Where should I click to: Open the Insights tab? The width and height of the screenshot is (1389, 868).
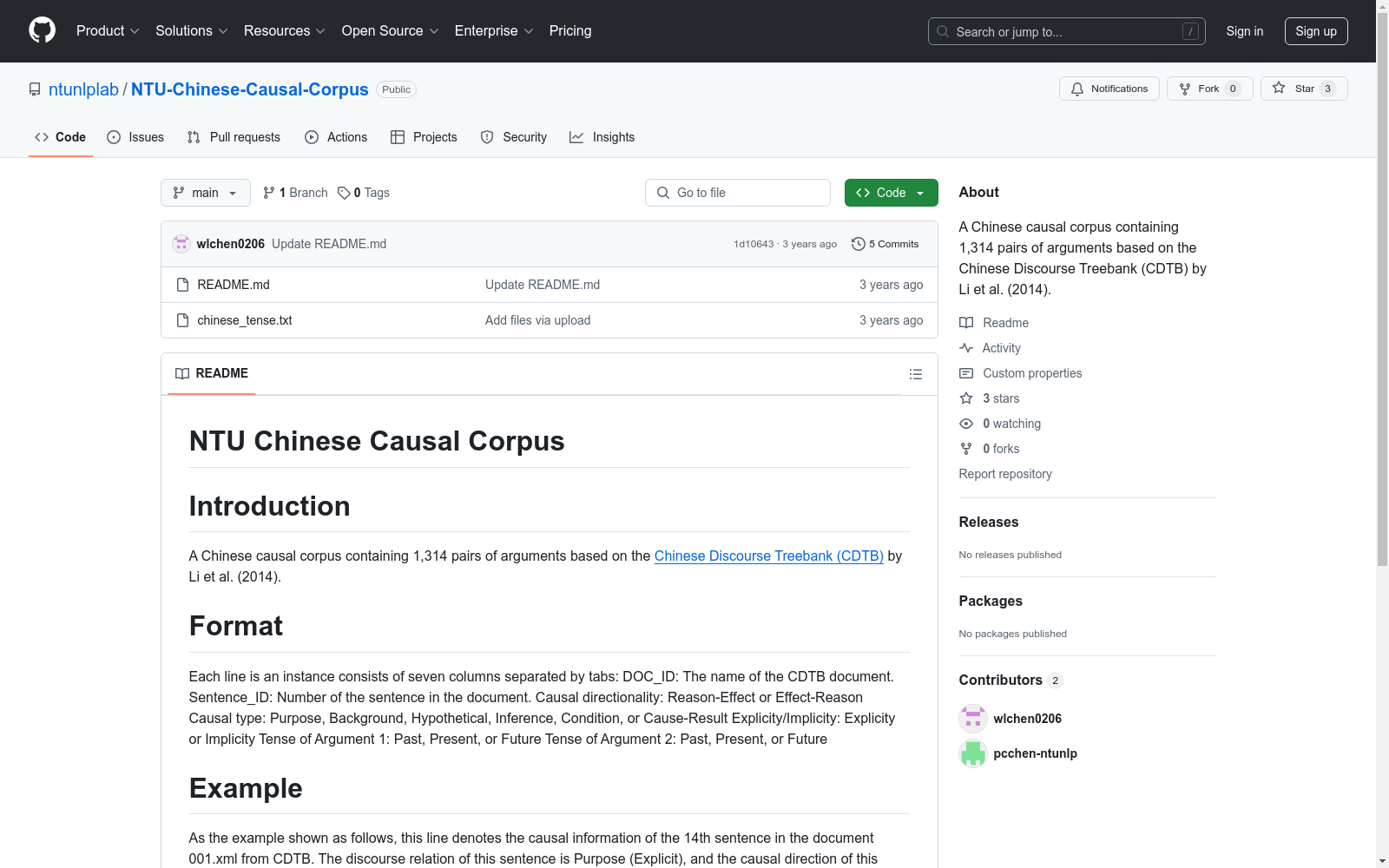pyautogui.click(x=602, y=137)
